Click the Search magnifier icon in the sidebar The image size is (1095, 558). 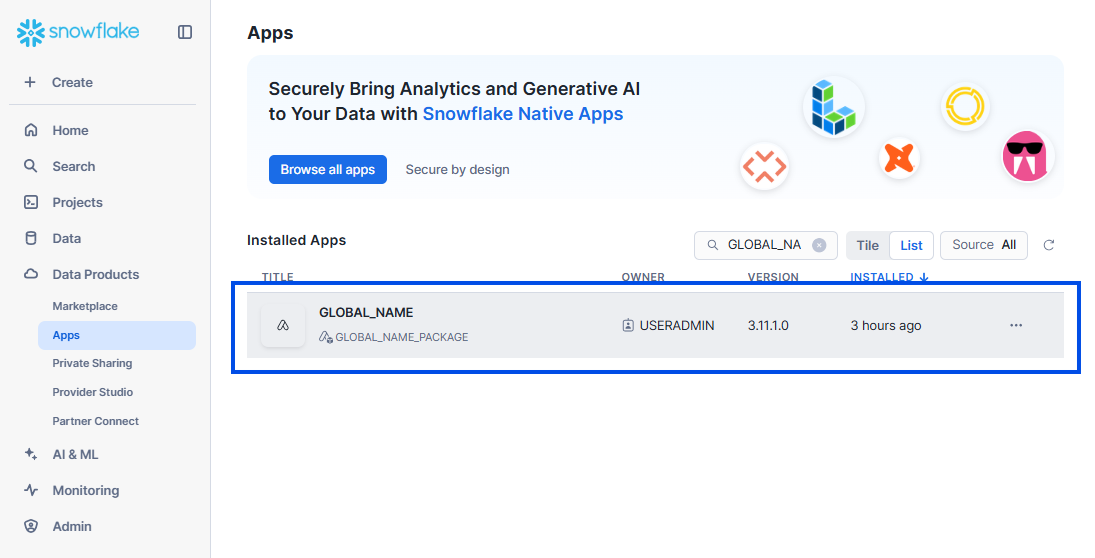[31, 166]
